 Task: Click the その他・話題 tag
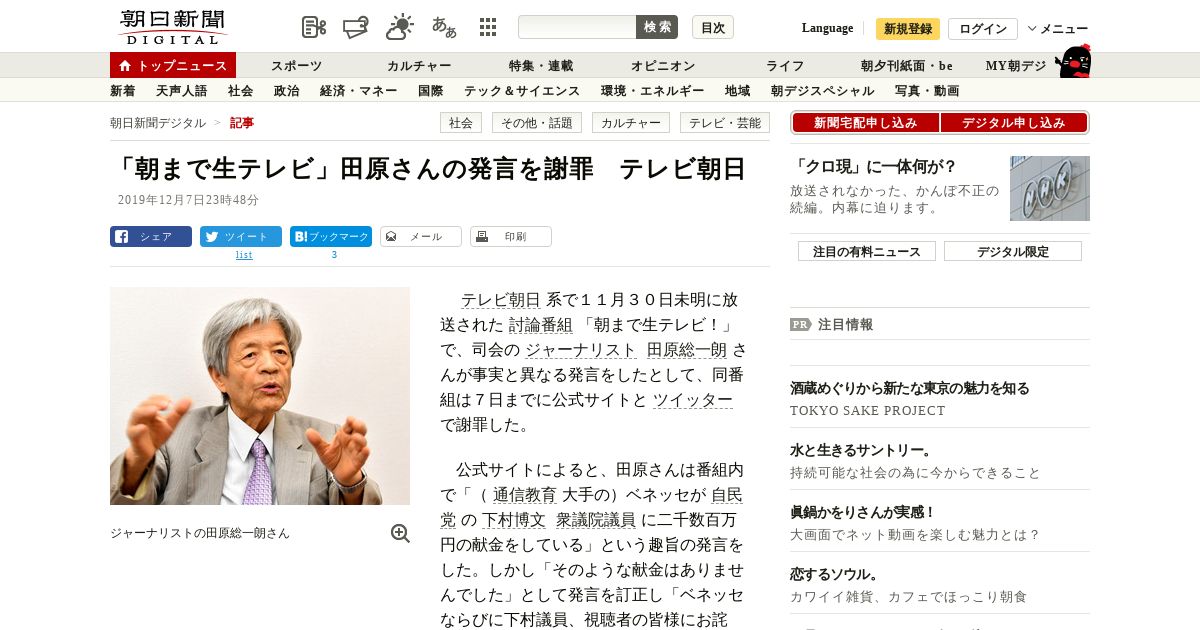coord(537,123)
